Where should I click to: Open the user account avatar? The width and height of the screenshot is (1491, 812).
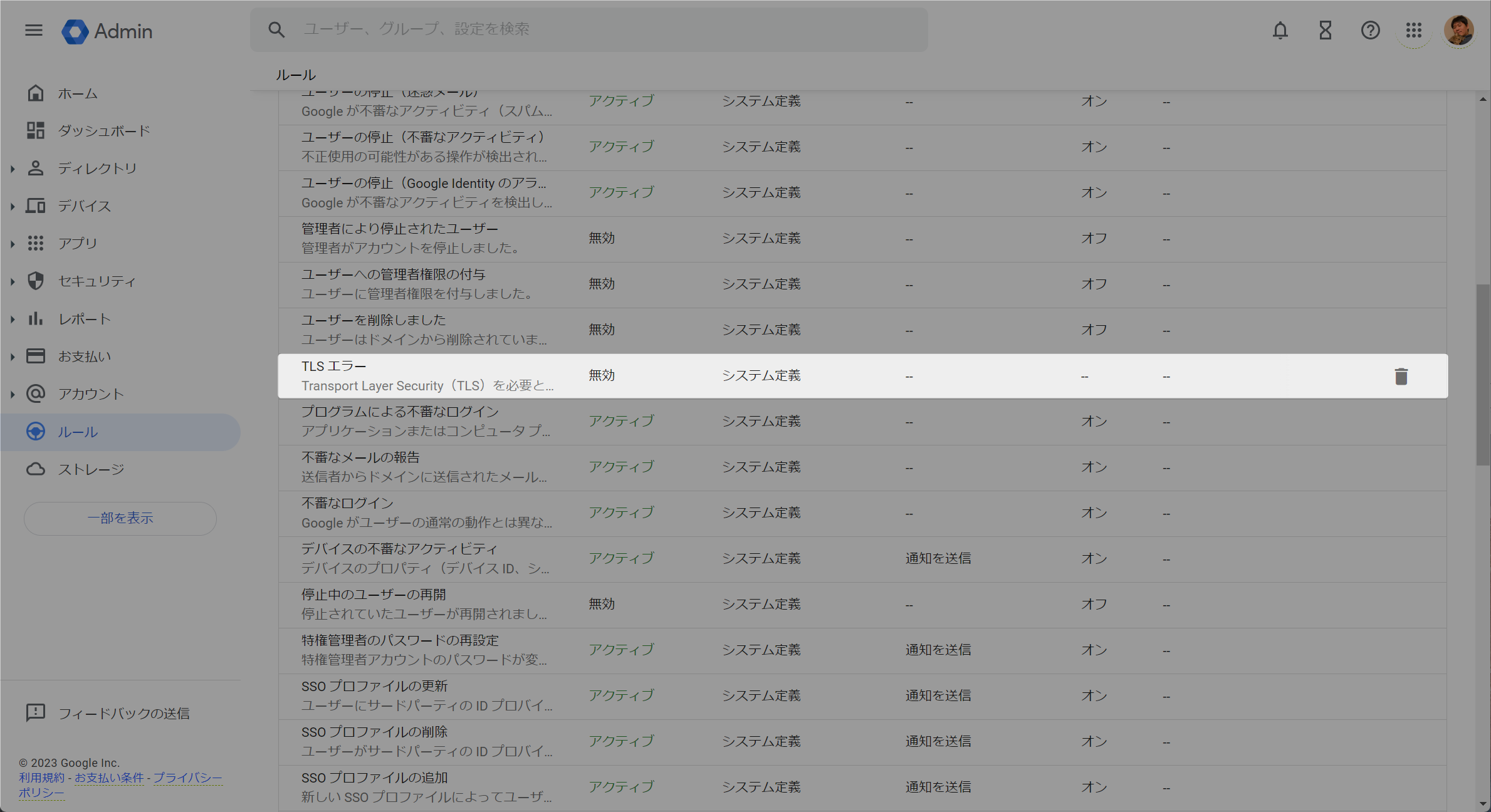(1458, 30)
